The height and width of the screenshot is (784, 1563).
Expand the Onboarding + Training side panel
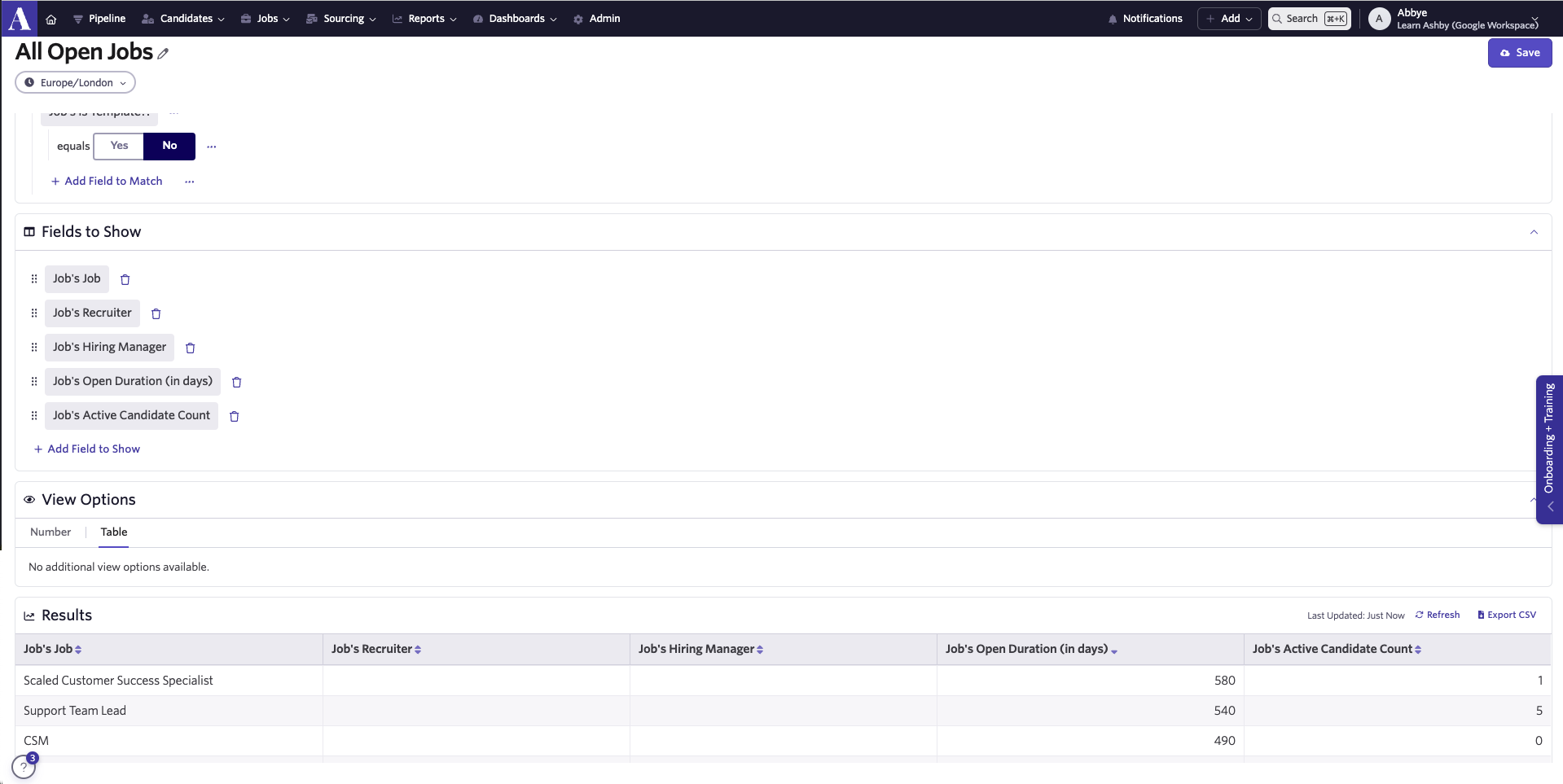tap(1549, 449)
